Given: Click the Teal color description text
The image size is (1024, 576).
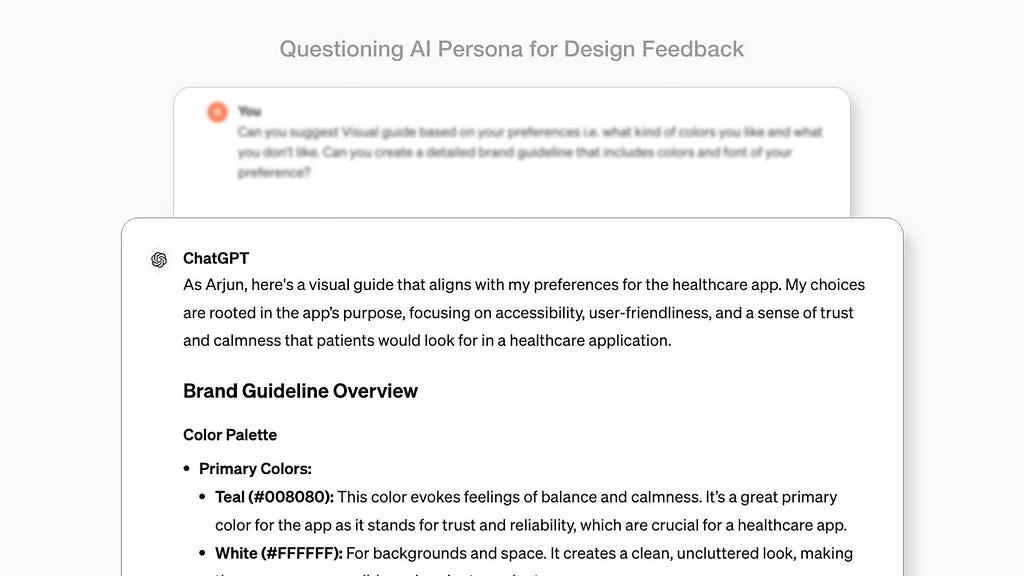Looking at the screenshot, I should 531,511.
